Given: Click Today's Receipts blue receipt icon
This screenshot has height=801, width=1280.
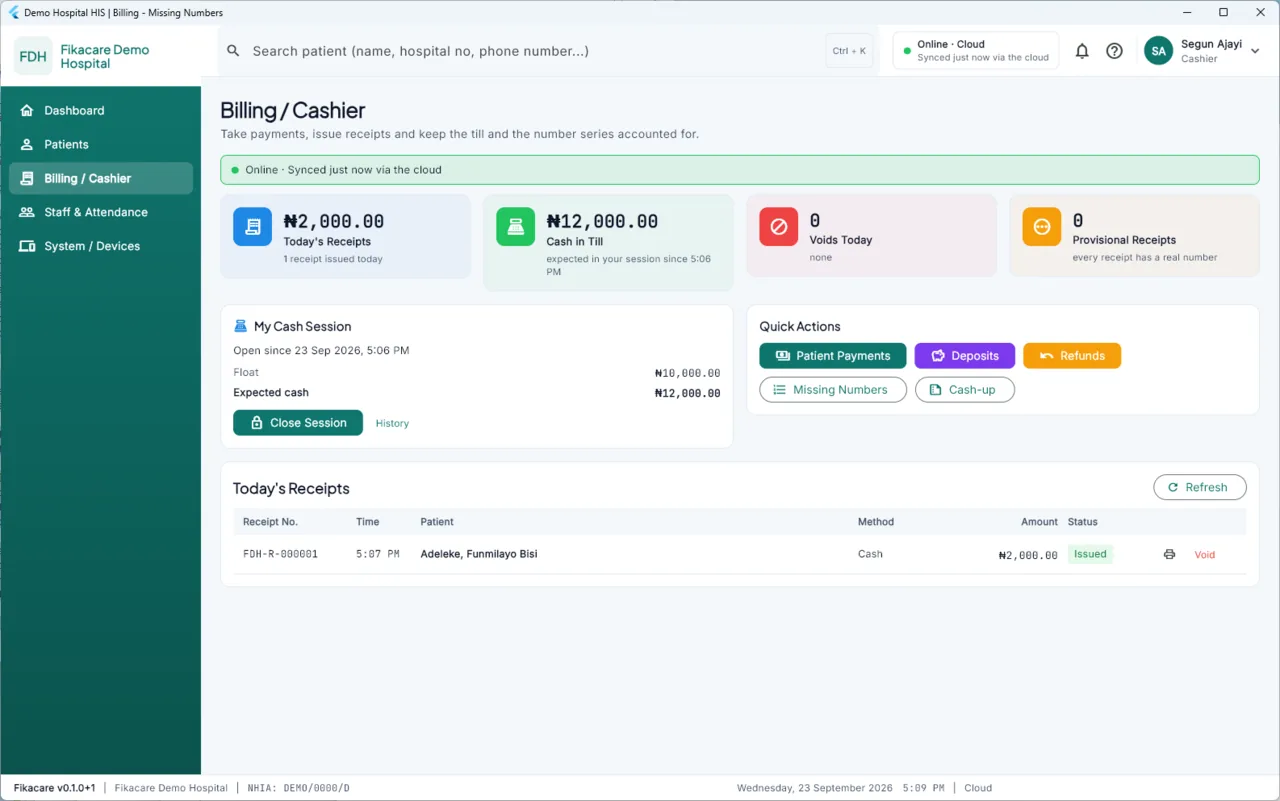Looking at the screenshot, I should (252, 227).
